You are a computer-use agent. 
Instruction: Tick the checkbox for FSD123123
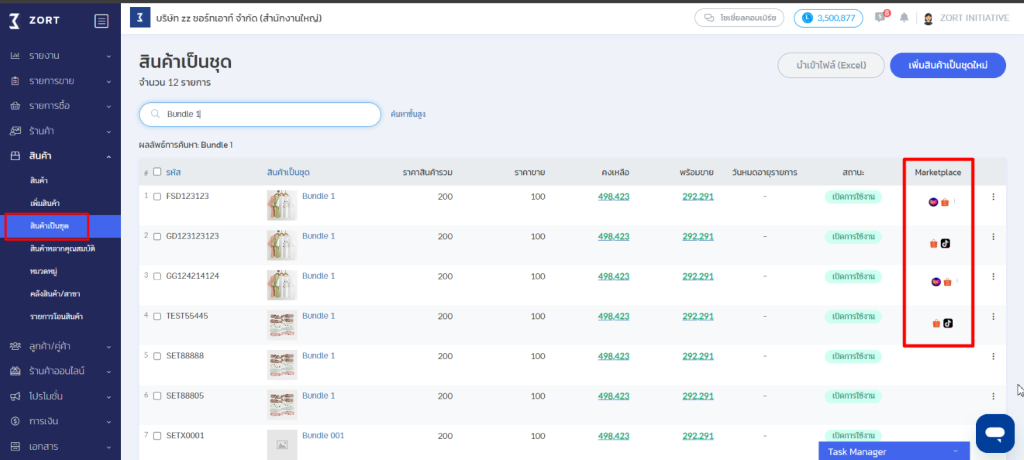tap(156, 196)
